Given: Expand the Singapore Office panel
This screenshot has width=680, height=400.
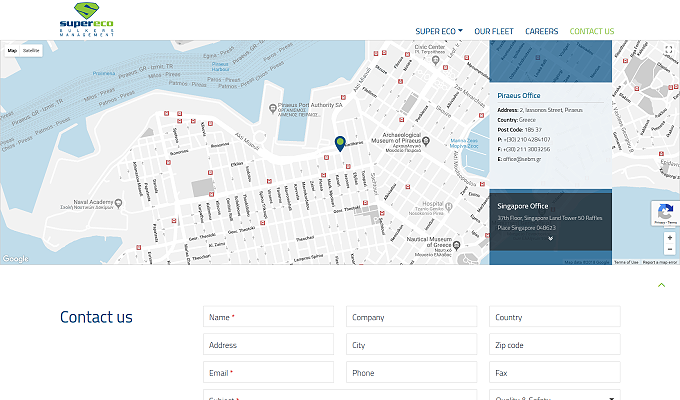Looking at the screenshot, I should pyautogui.click(x=550, y=238).
